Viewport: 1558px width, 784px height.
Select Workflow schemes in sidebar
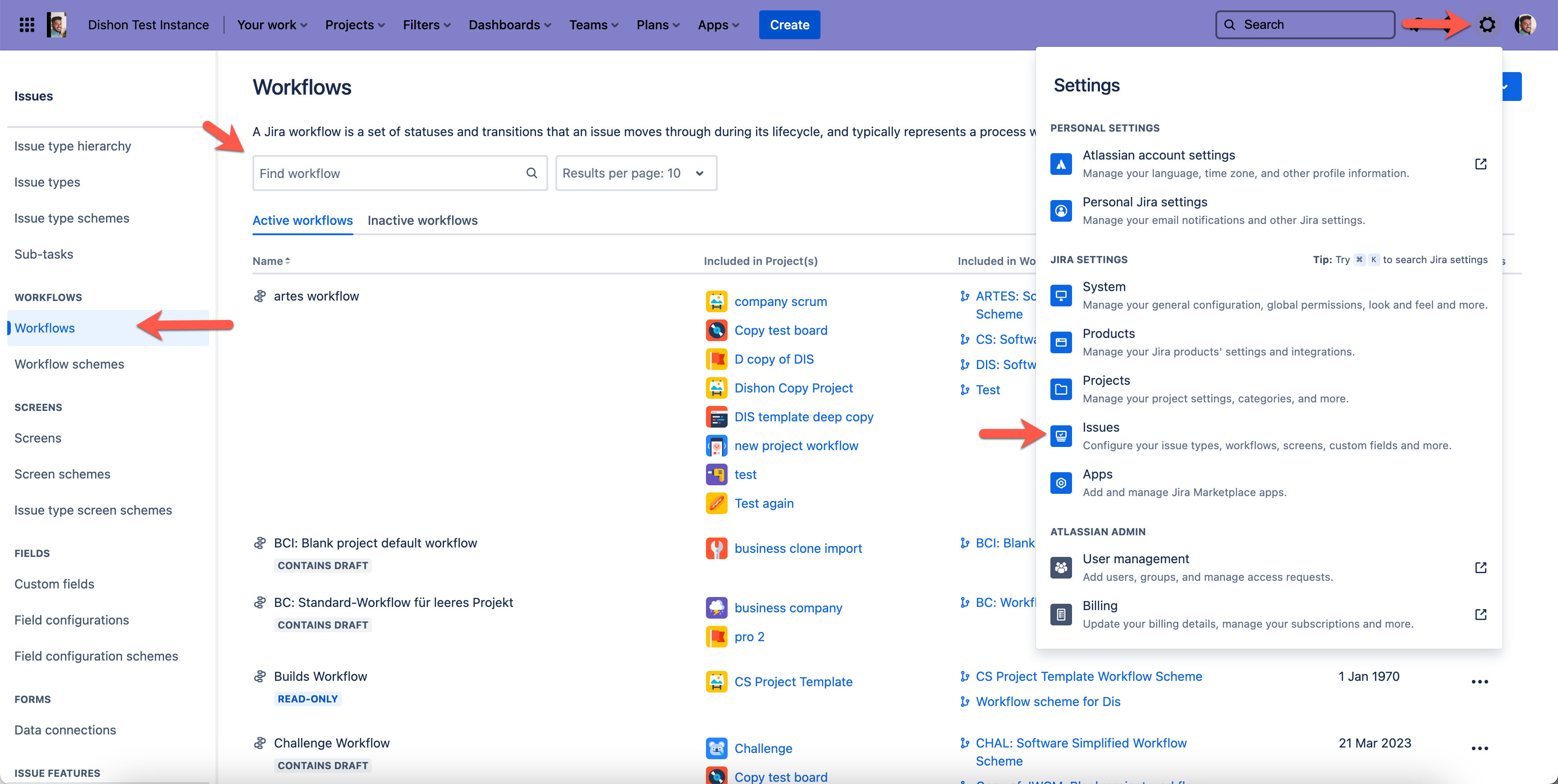[69, 364]
